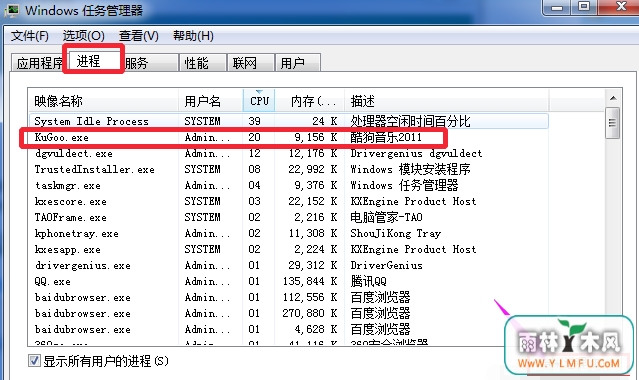This screenshot has height=380, width=639.
Task: Switch to the 服务 tab
Action: [149, 63]
